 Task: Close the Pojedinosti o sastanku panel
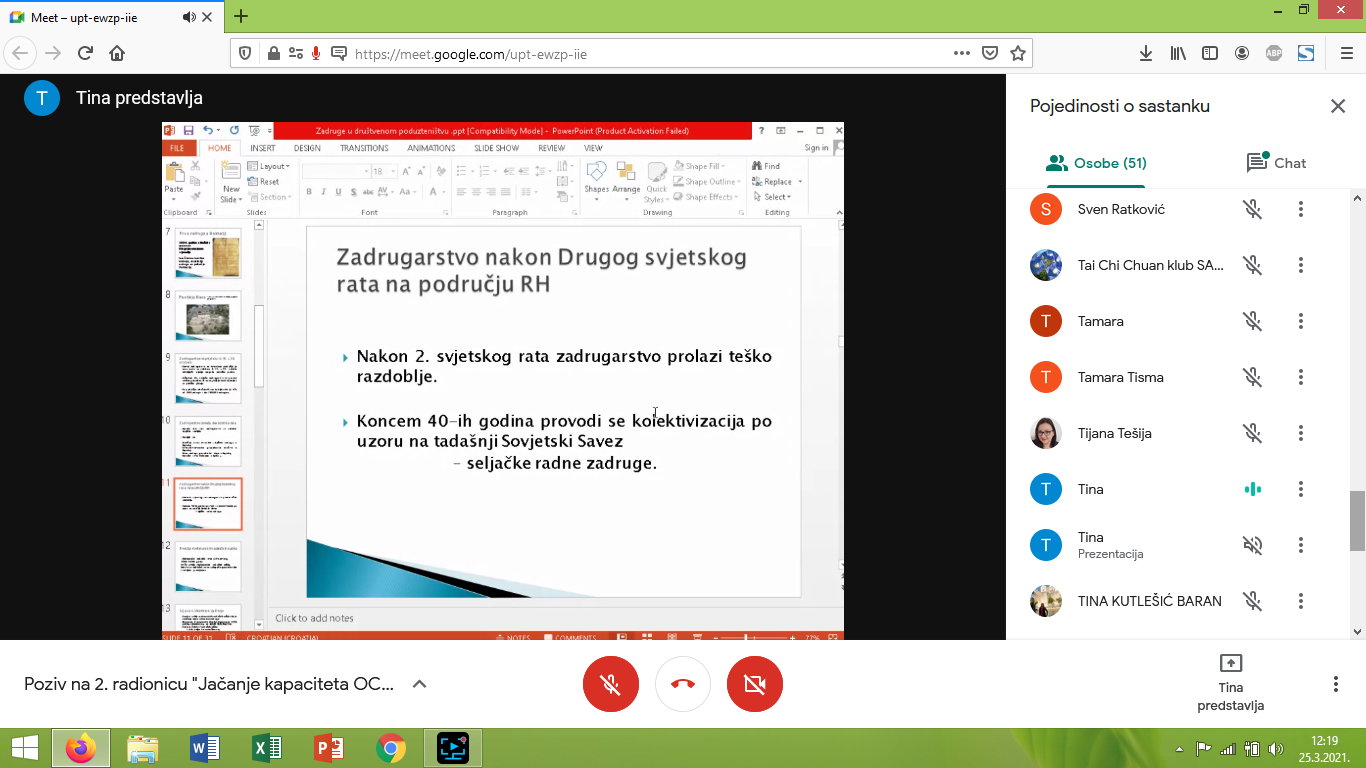(x=1337, y=106)
